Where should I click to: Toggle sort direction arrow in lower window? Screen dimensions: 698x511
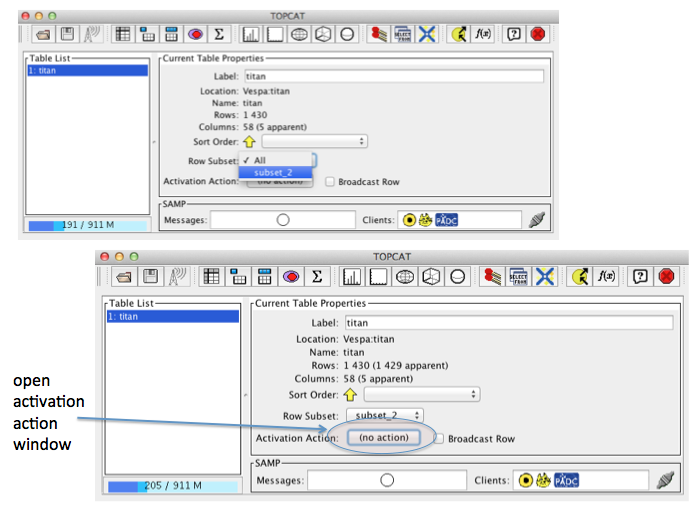(x=350, y=394)
